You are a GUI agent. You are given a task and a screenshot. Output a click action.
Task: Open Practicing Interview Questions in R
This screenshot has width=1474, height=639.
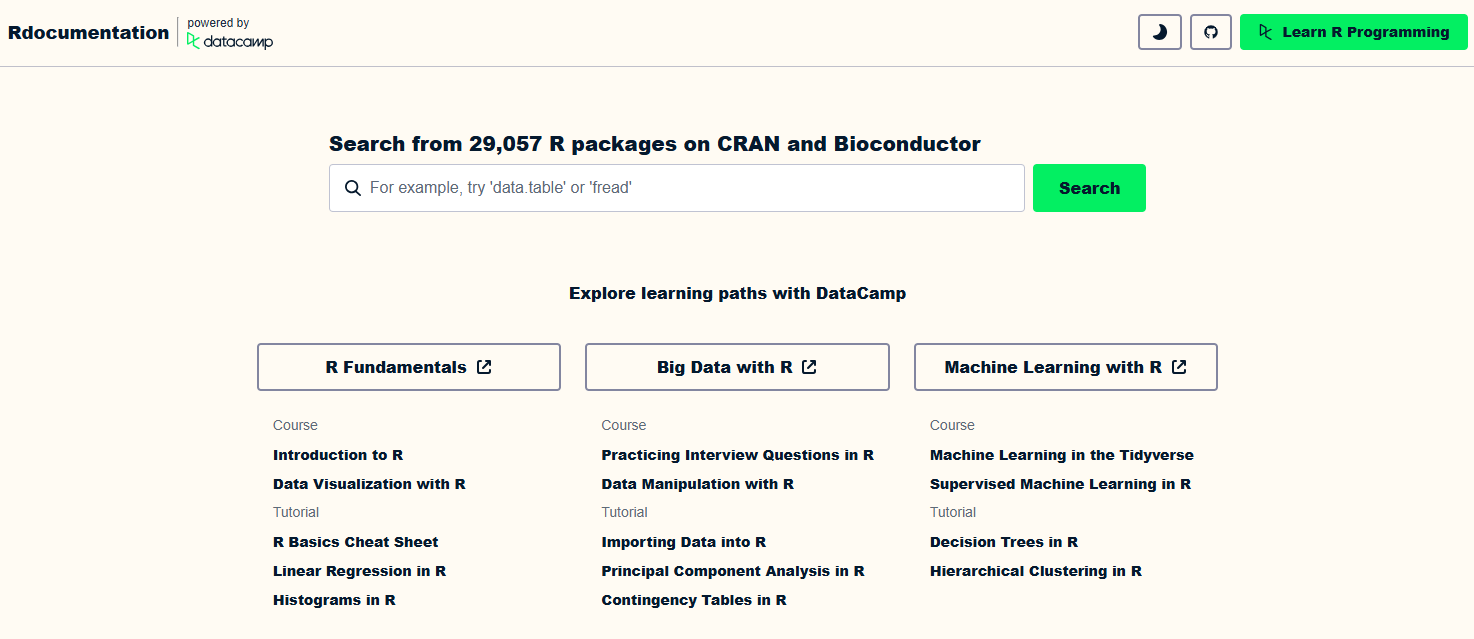click(737, 455)
